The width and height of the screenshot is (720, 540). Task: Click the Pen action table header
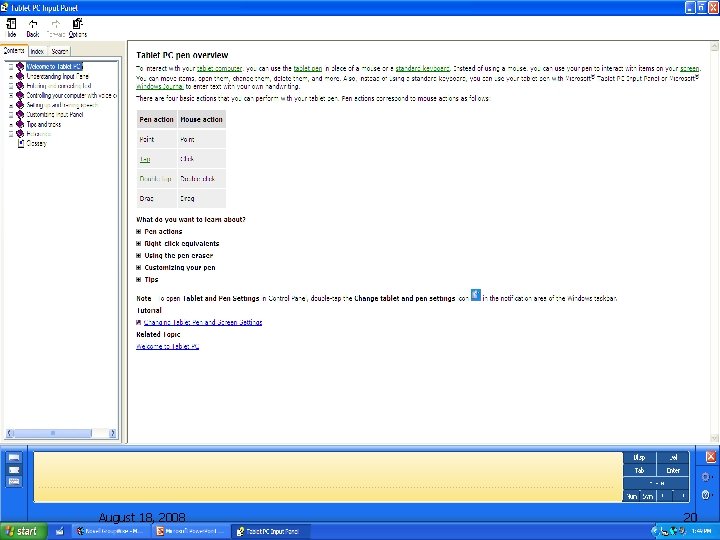click(157, 119)
